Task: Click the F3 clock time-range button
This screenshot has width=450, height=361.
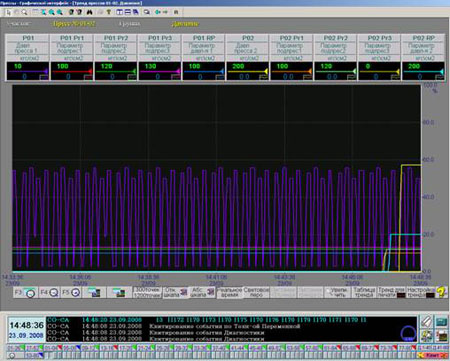Action: 25,293
